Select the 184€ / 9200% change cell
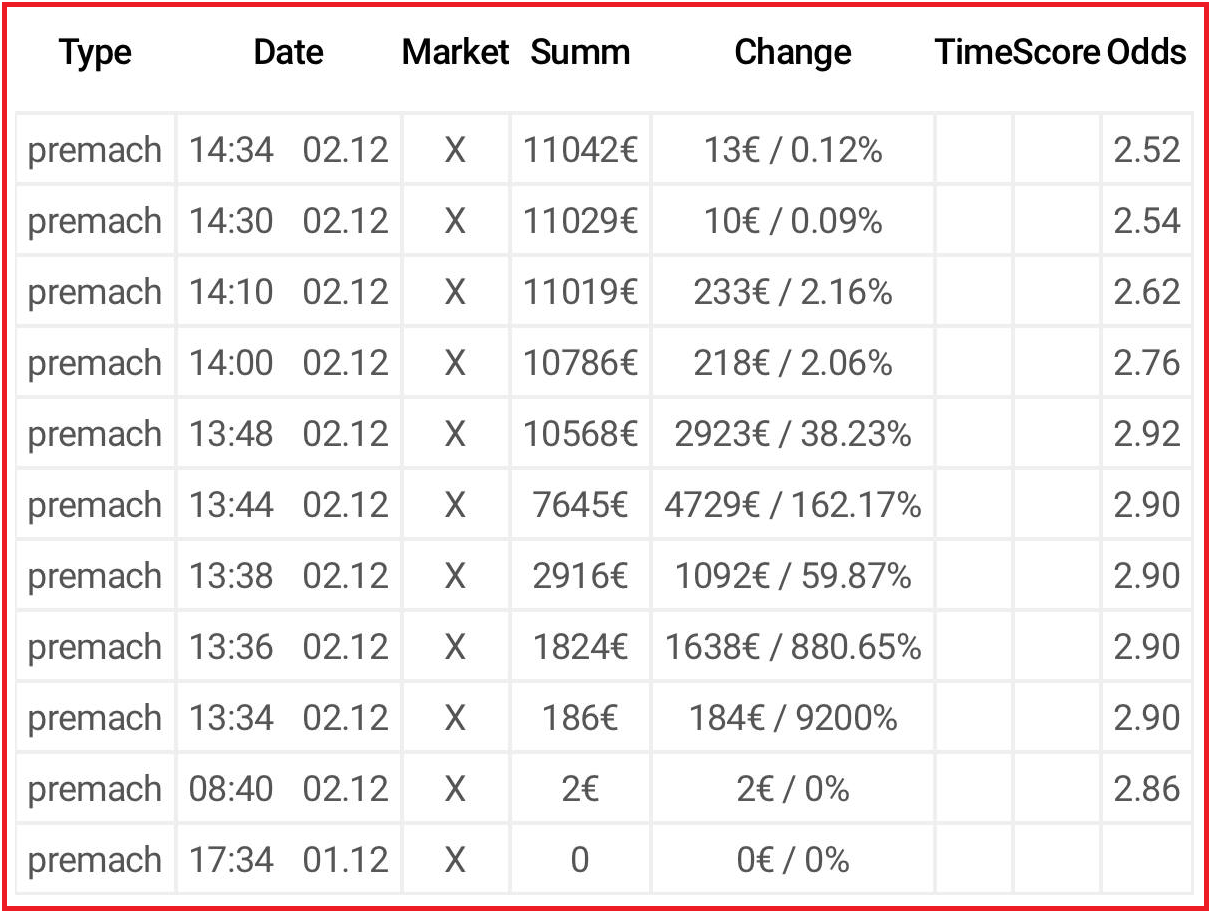This screenshot has width=1211, height=913. point(792,718)
